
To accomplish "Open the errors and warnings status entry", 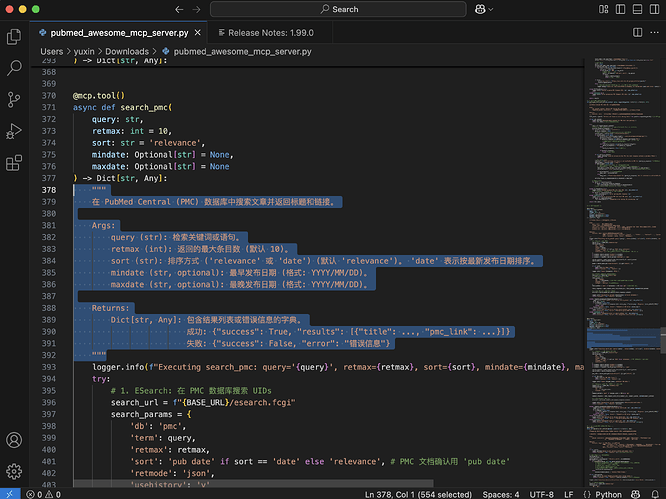I will coord(43,494).
